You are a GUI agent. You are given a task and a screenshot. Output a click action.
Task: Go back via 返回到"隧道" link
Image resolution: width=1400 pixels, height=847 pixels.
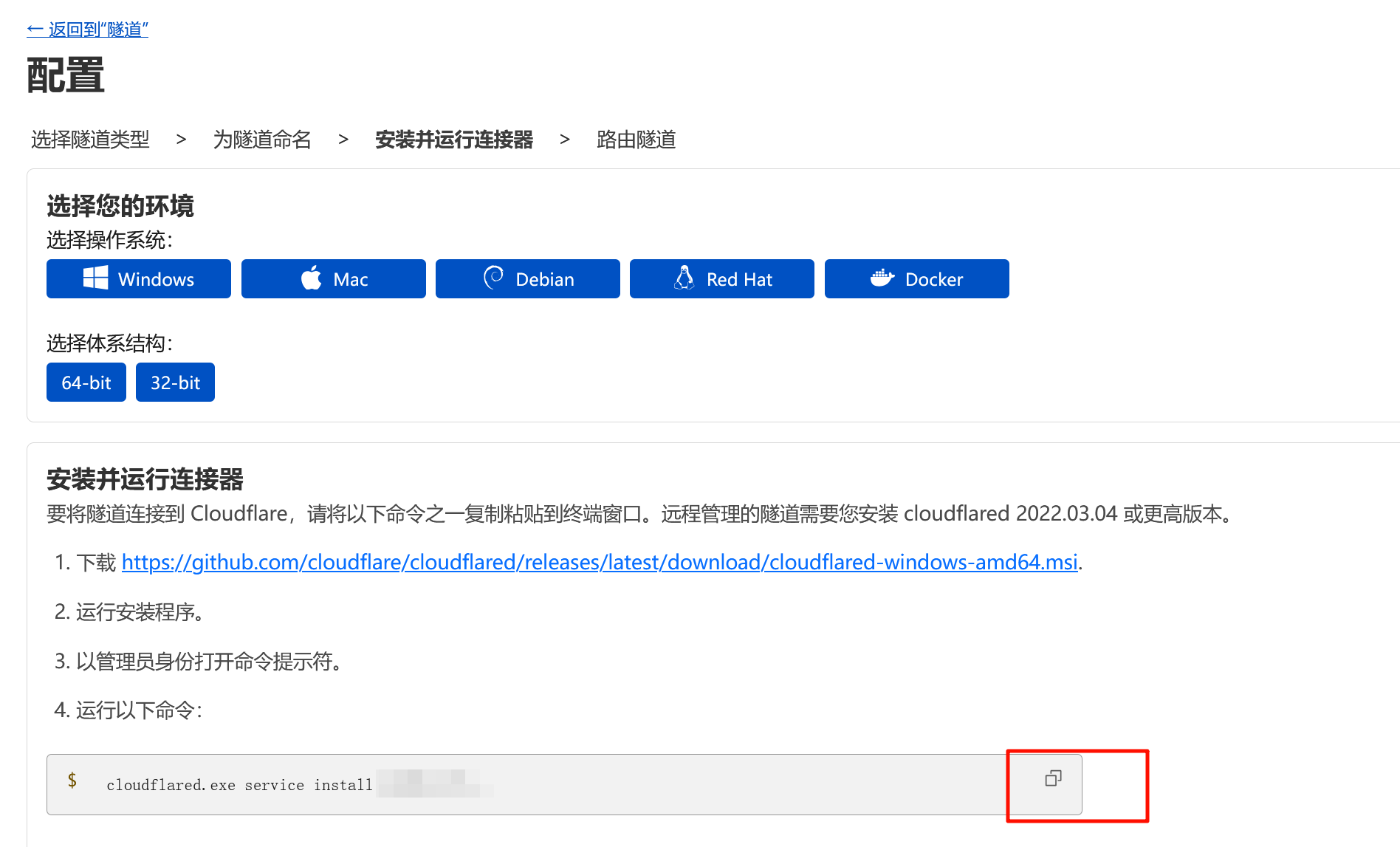point(87,30)
